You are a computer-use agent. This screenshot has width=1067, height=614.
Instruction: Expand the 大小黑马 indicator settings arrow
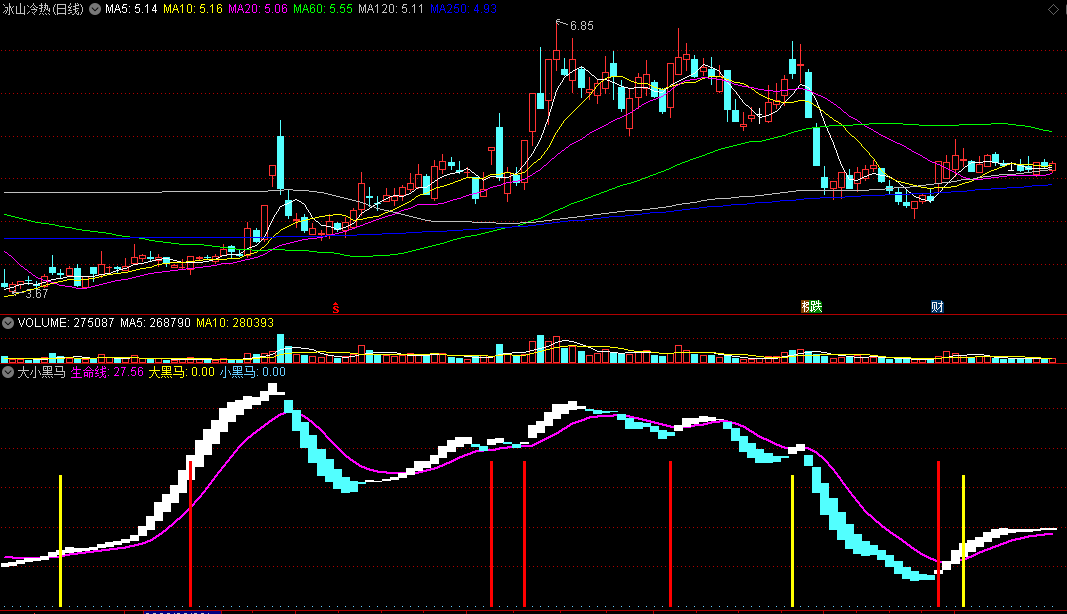tap(7, 372)
